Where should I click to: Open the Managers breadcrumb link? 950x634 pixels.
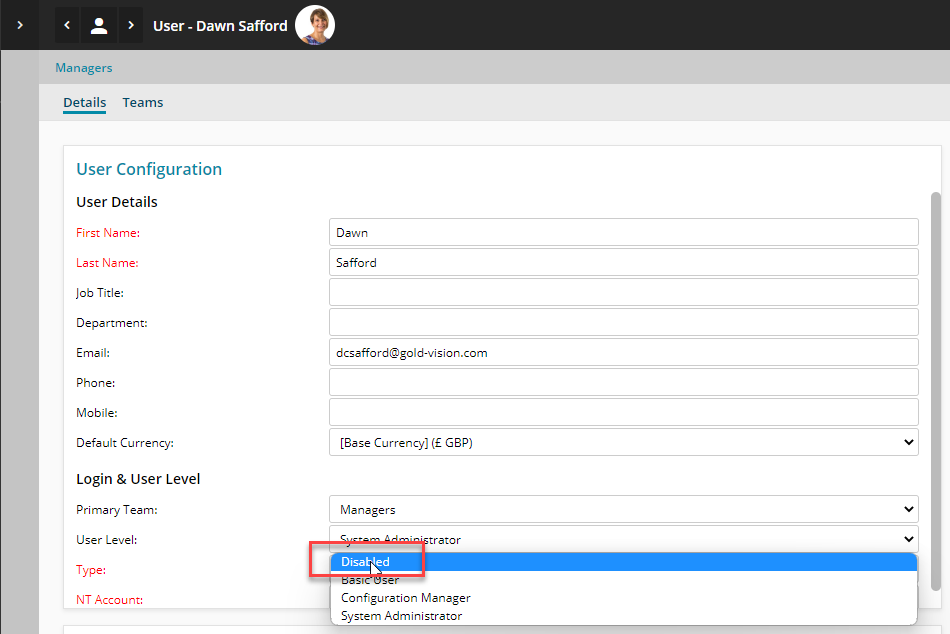(84, 68)
